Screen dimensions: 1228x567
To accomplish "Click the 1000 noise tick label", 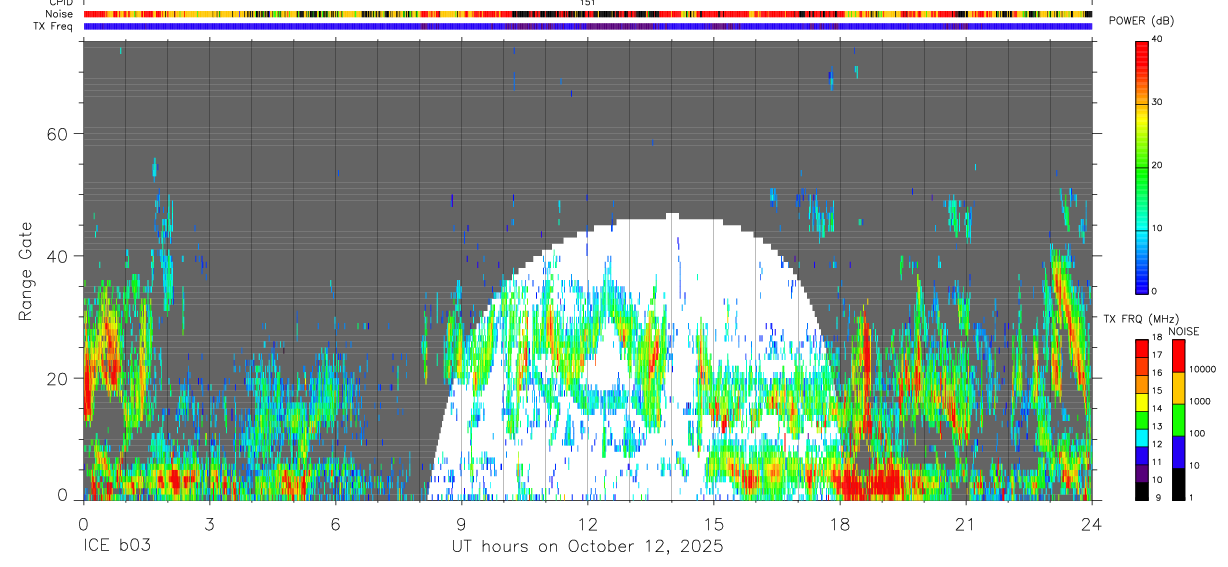I will (x=1199, y=402).
